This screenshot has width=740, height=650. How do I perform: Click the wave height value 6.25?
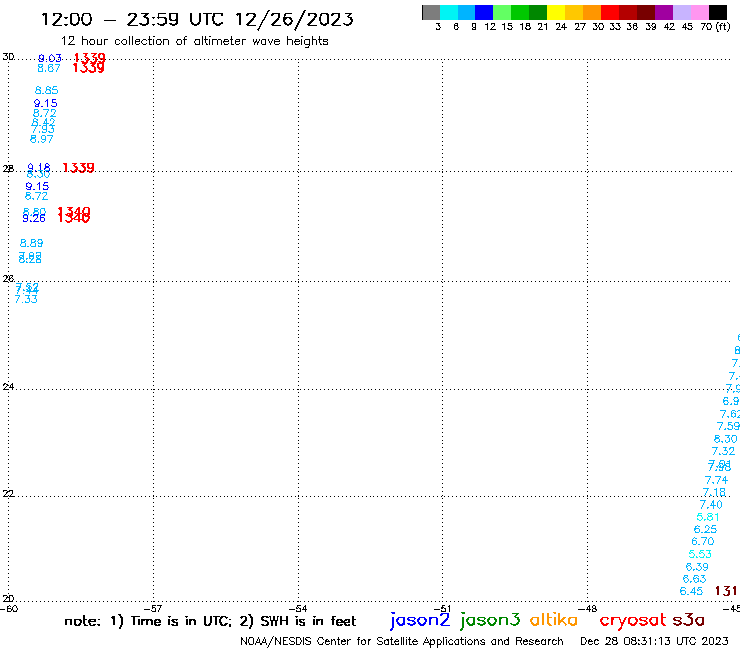click(705, 530)
